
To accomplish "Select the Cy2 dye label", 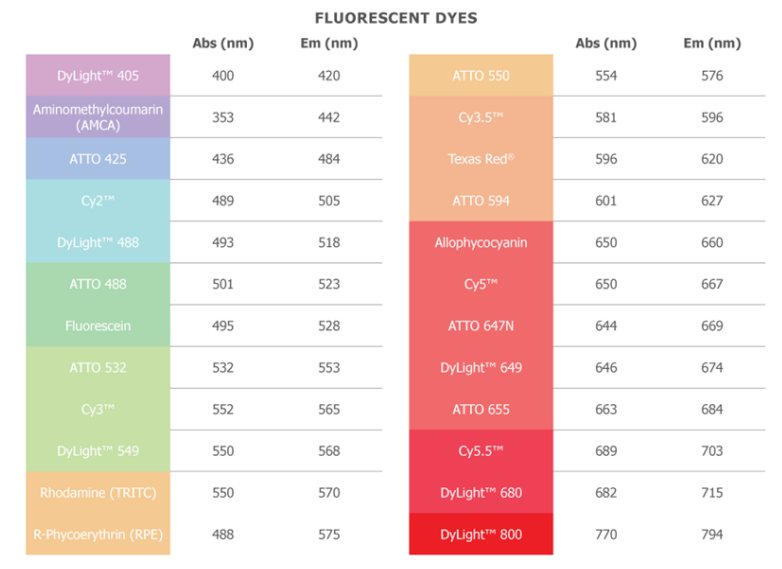I will (x=98, y=201).
